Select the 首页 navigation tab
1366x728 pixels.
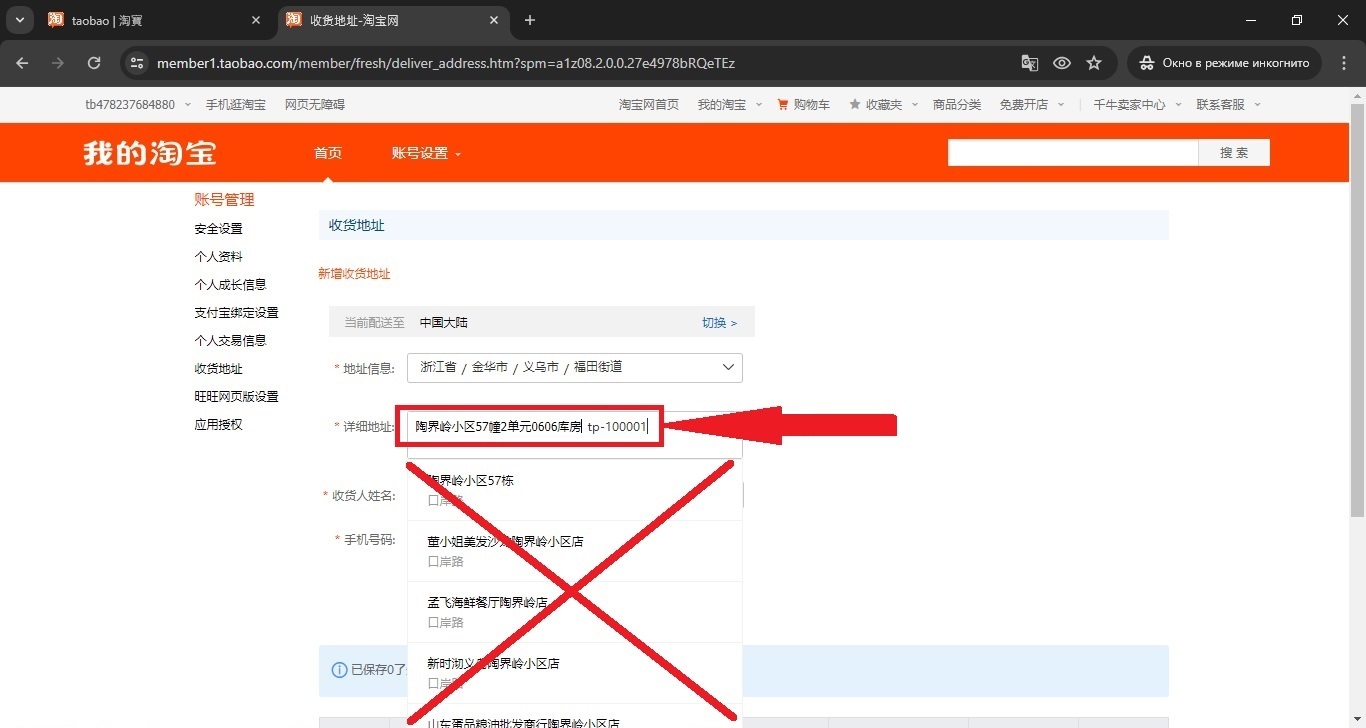click(328, 153)
